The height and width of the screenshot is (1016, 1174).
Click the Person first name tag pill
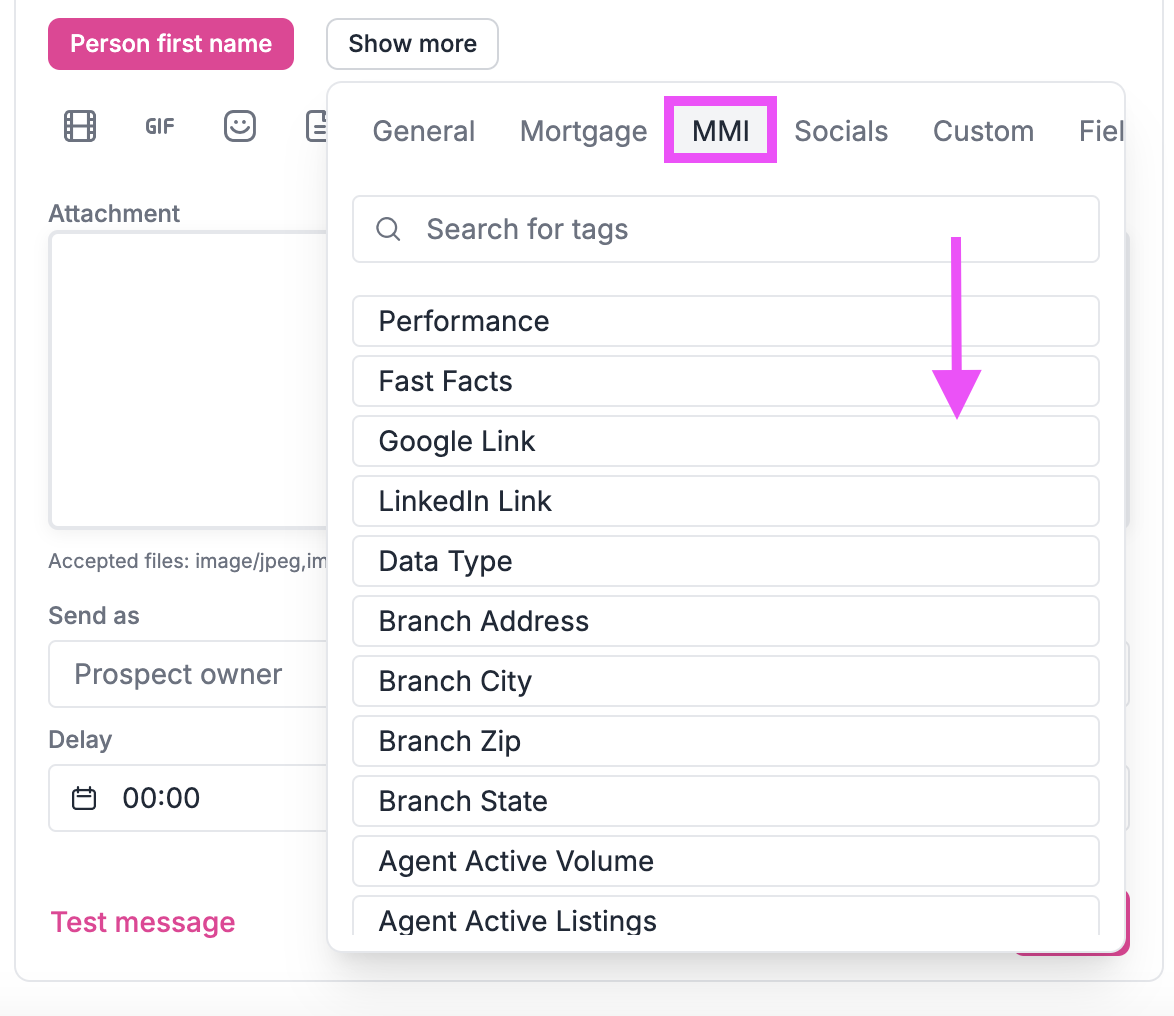click(170, 43)
